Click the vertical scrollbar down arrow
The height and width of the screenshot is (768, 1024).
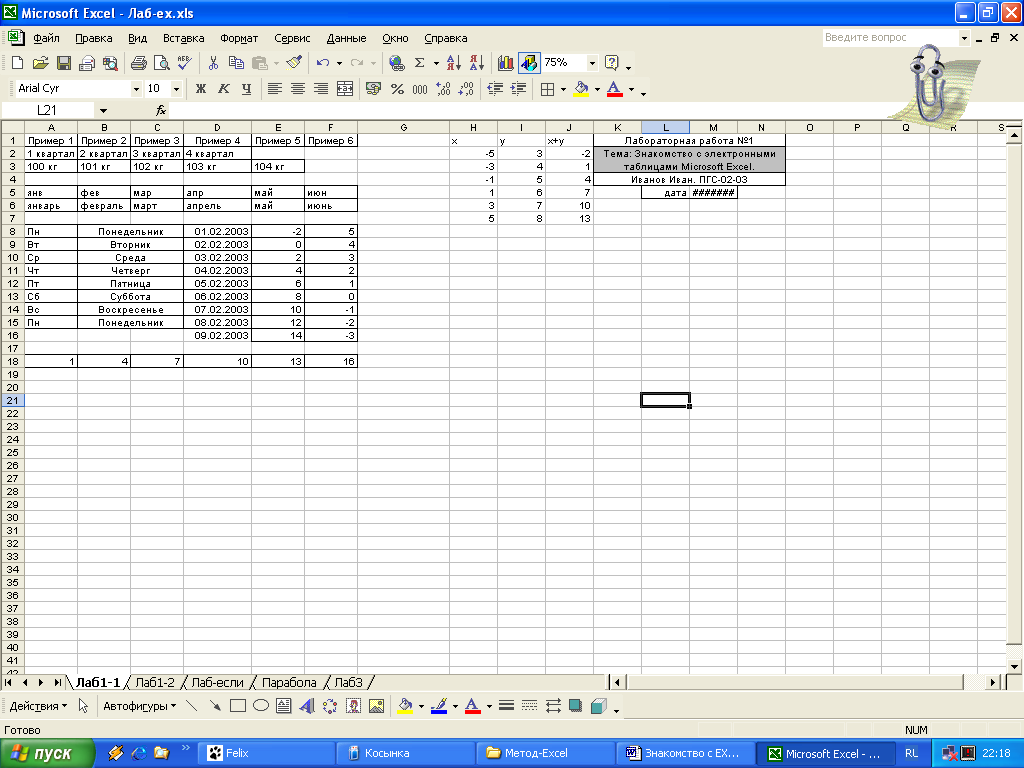[x=1014, y=666]
